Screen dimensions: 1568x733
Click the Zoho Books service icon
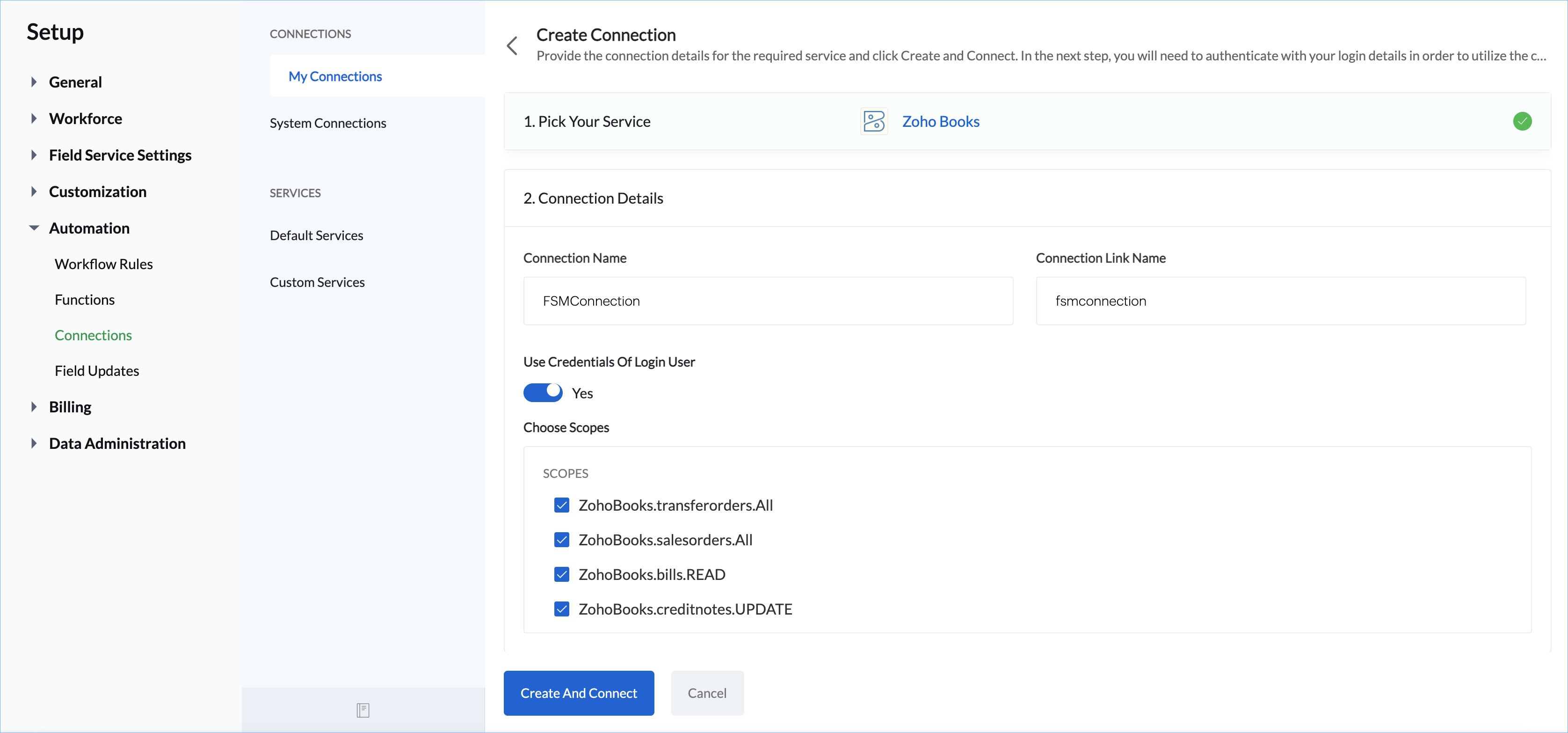click(x=873, y=121)
